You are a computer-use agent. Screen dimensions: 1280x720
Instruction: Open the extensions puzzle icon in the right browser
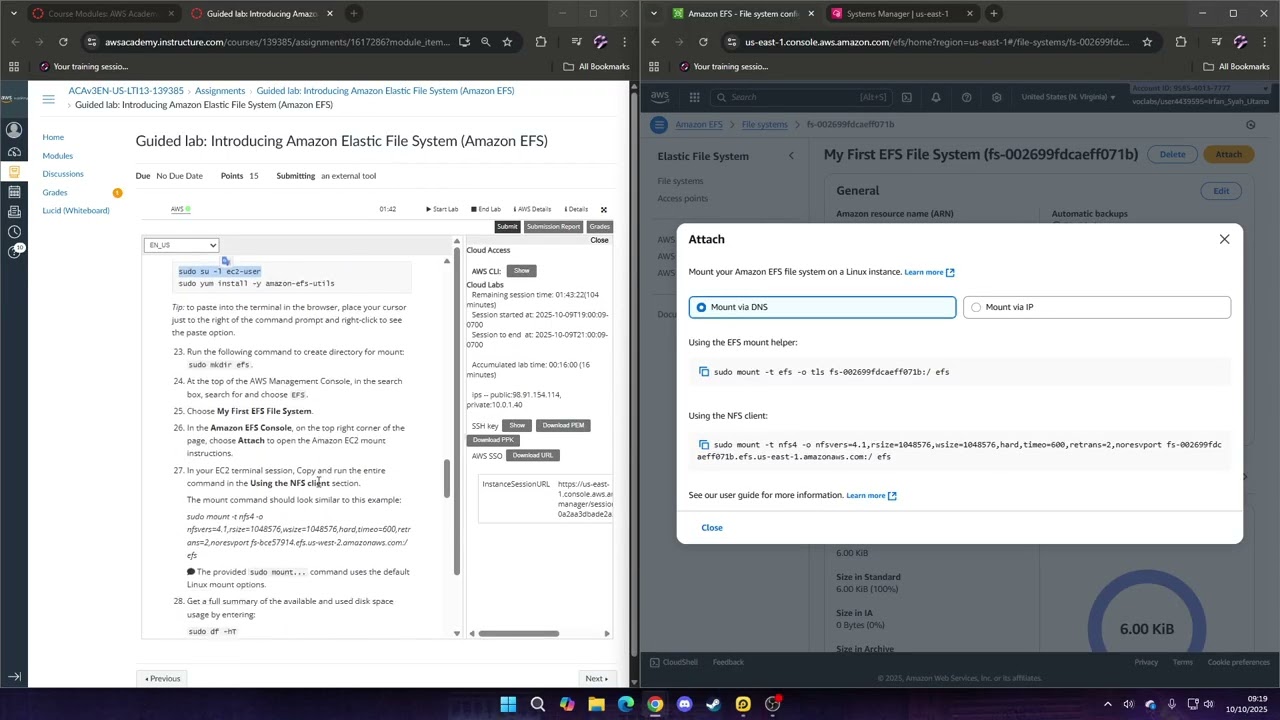(x=1181, y=42)
